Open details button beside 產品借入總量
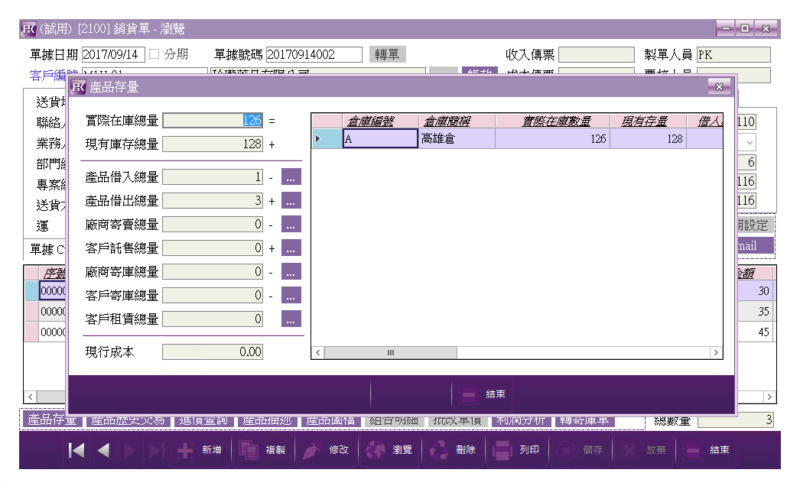 coord(291,177)
